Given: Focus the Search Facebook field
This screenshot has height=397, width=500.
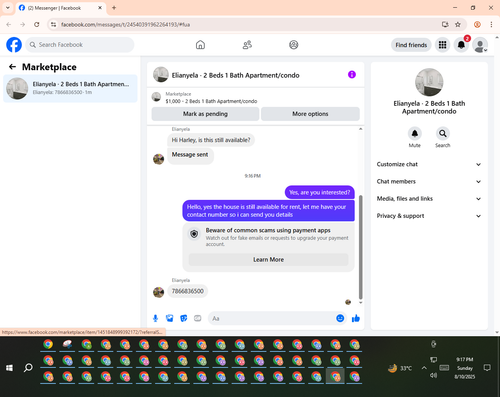Looking at the screenshot, I should pos(80,45).
